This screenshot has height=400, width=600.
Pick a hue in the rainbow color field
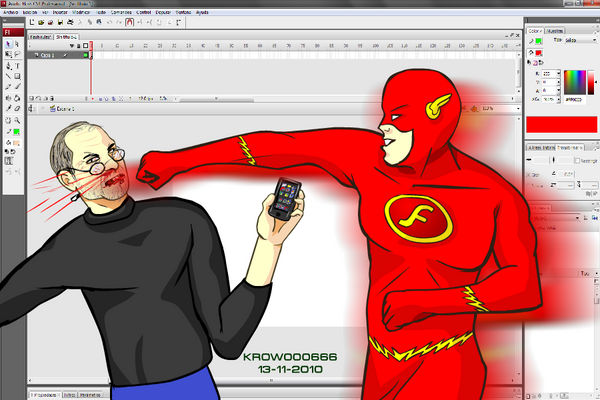pos(575,82)
